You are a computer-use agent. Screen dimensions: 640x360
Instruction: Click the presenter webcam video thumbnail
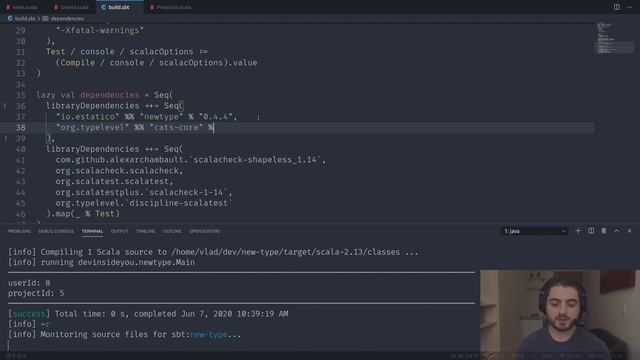(x=560, y=315)
